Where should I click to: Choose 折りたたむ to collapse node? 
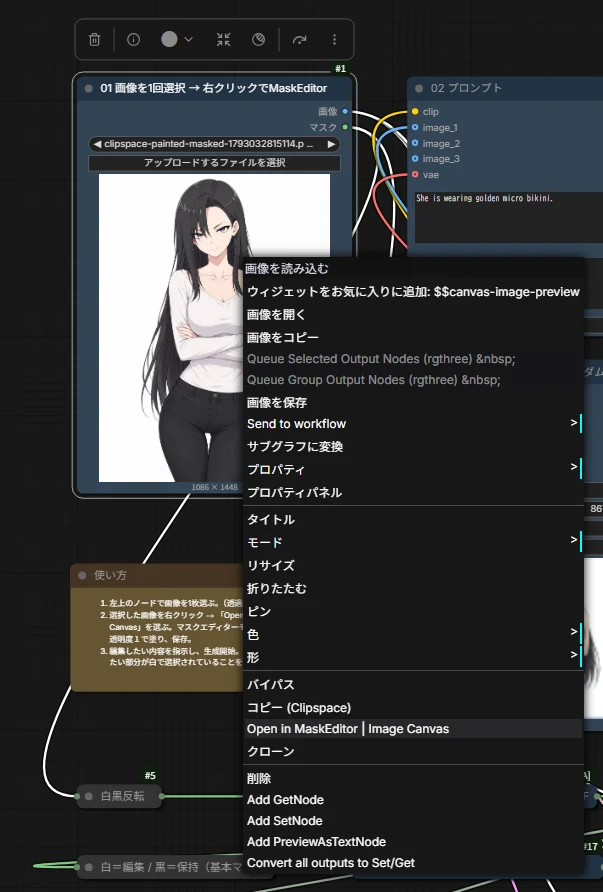[x=414, y=588]
